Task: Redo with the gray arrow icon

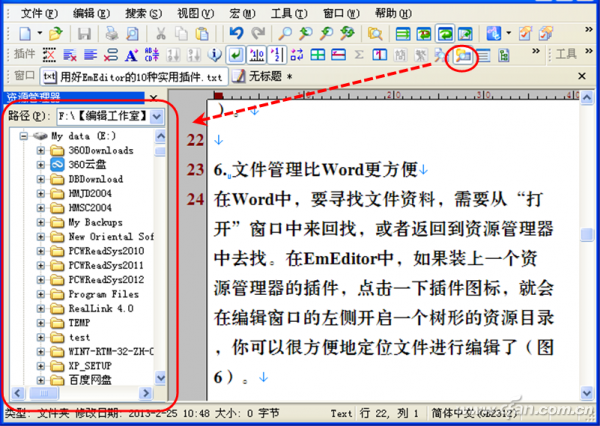Action: point(258,33)
